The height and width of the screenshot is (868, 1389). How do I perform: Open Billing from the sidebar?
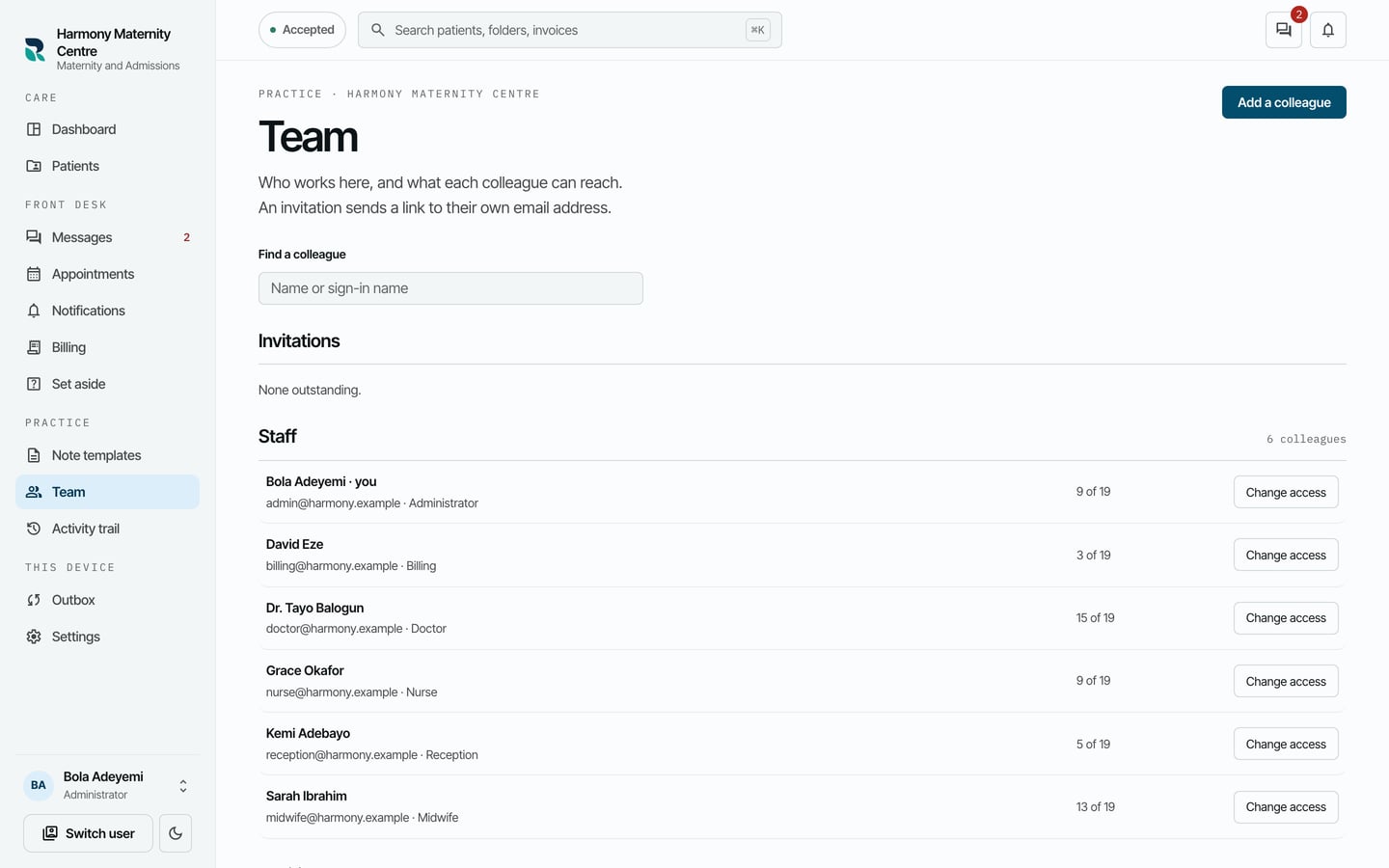[x=108, y=347]
